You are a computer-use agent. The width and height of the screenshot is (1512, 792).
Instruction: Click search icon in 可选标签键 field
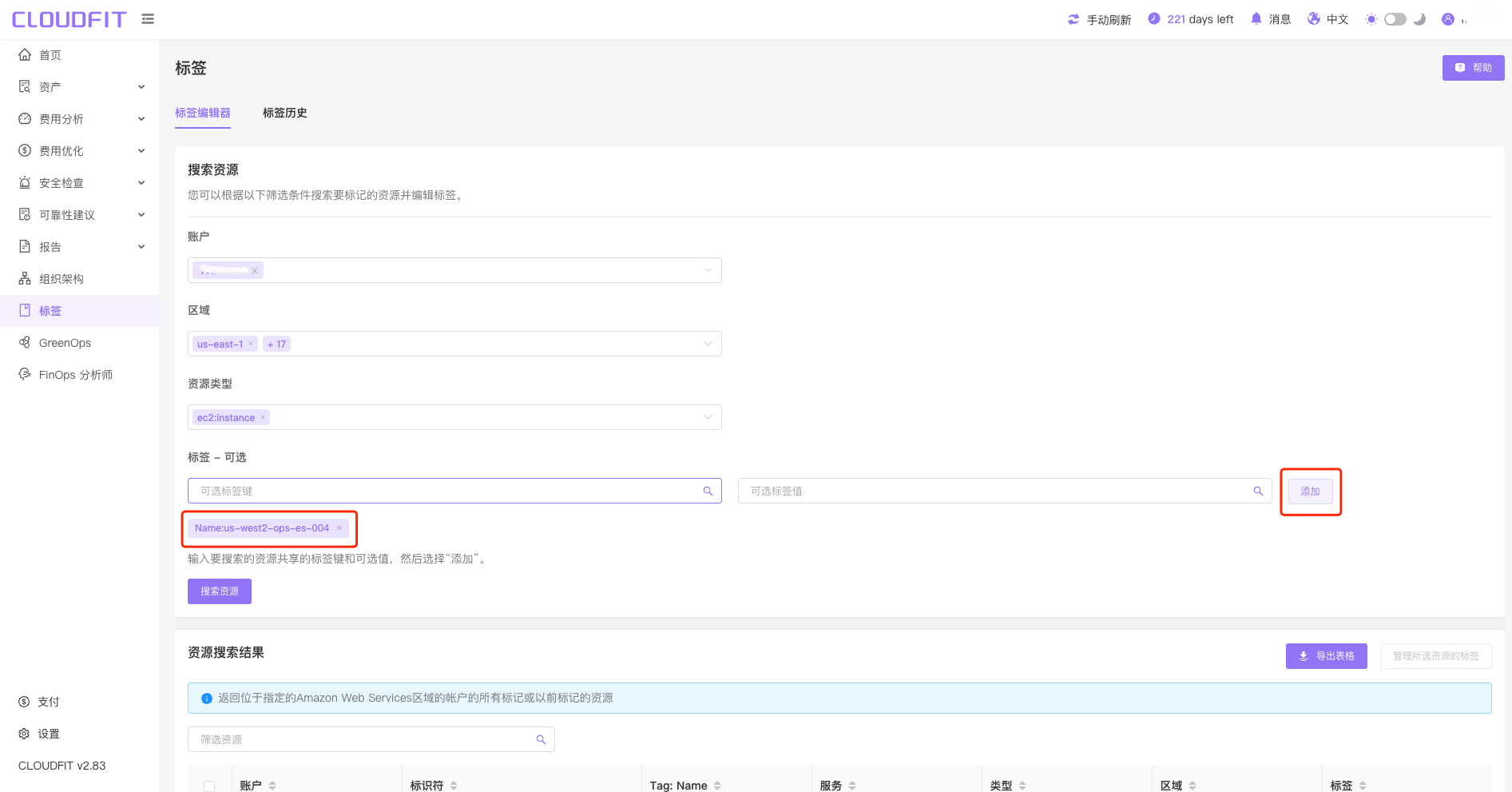tap(708, 491)
